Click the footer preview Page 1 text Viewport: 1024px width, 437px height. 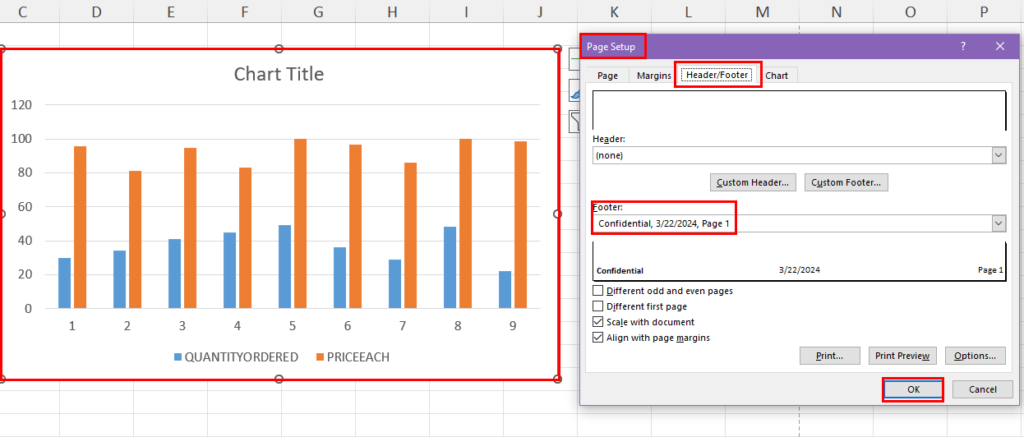(x=990, y=270)
